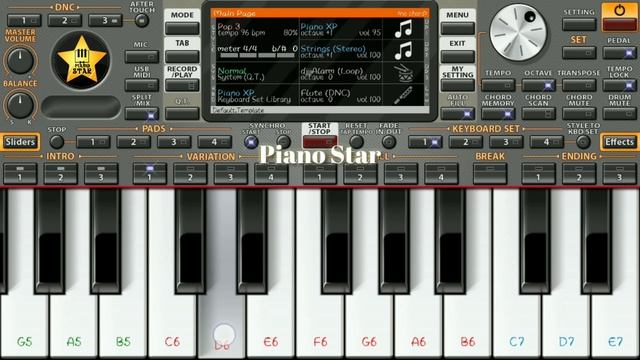Toggle Chord Mute
640x360 pixels.
point(579,114)
